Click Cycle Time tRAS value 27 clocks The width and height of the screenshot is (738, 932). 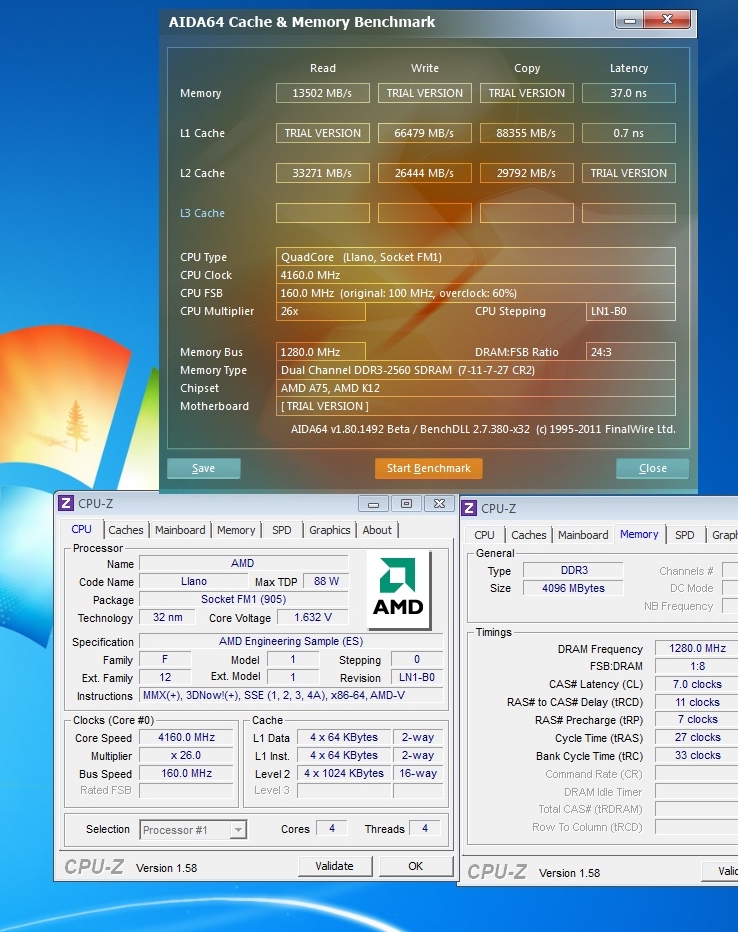coord(697,738)
